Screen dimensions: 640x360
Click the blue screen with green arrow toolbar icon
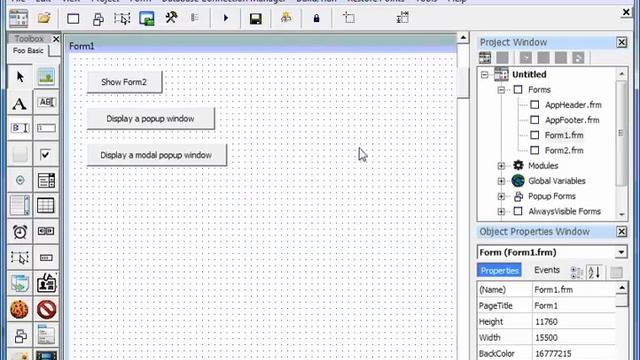tap(147, 19)
